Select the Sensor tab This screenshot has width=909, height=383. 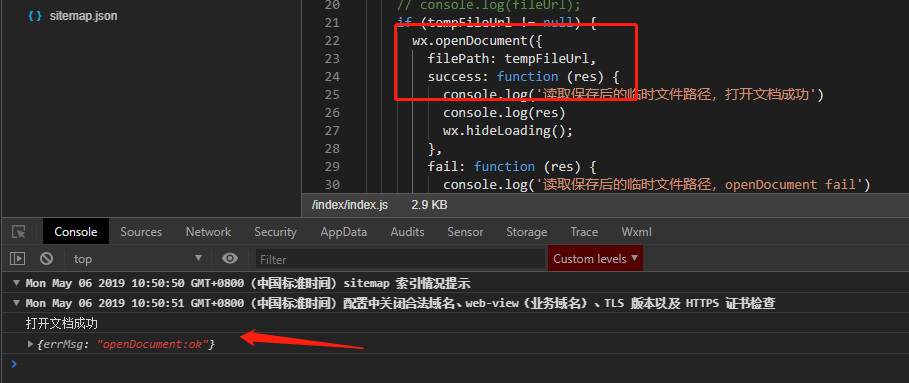465,232
